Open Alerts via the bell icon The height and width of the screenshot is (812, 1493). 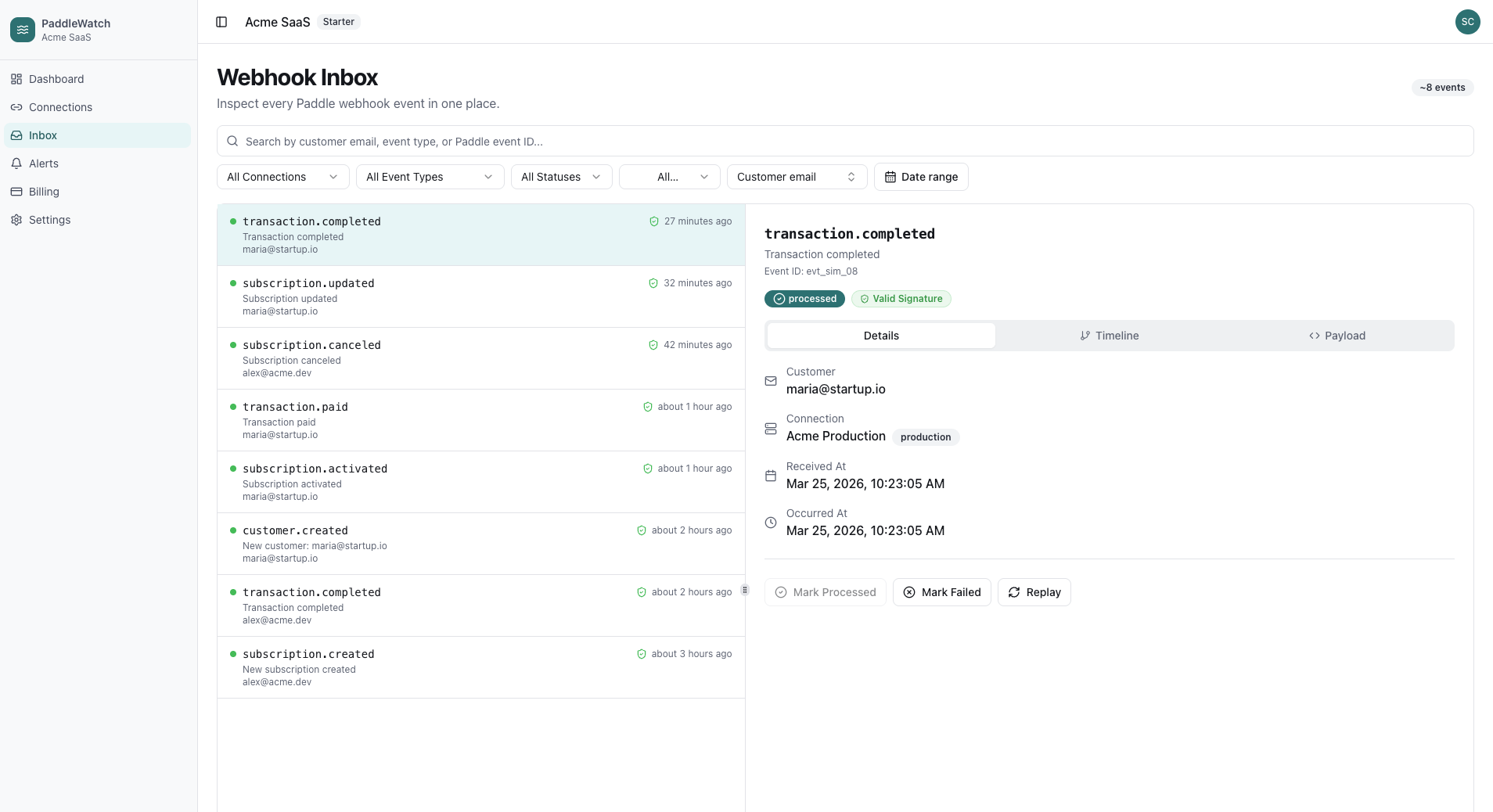point(16,163)
